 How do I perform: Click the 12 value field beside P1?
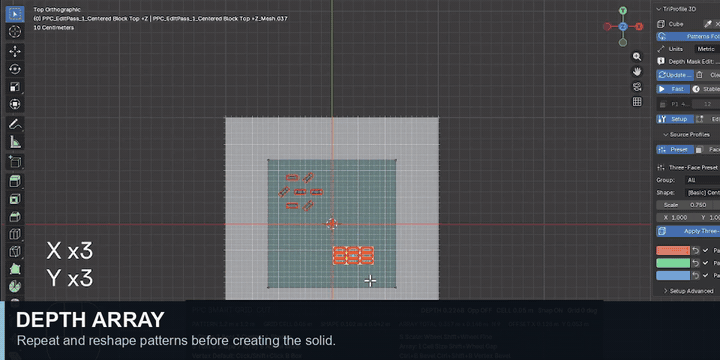(x=707, y=104)
